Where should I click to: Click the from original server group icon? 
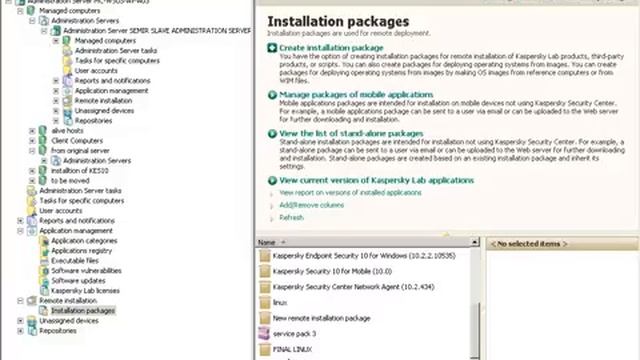[x=43, y=151]
